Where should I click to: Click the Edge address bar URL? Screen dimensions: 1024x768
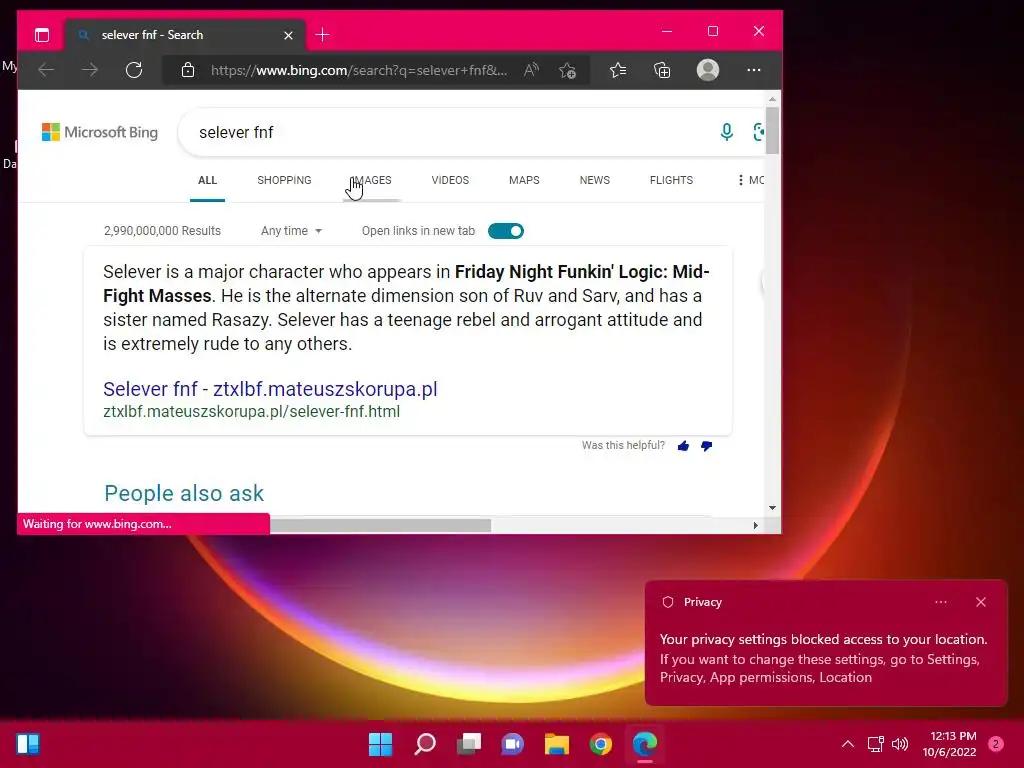359,70
